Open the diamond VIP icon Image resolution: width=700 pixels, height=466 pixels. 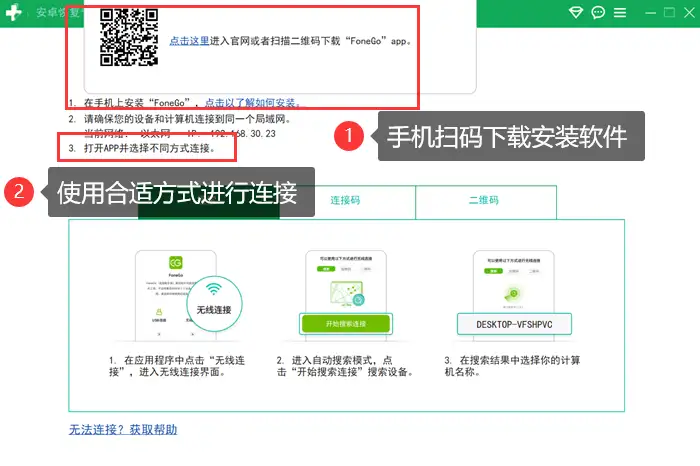[x=576, y=12]
